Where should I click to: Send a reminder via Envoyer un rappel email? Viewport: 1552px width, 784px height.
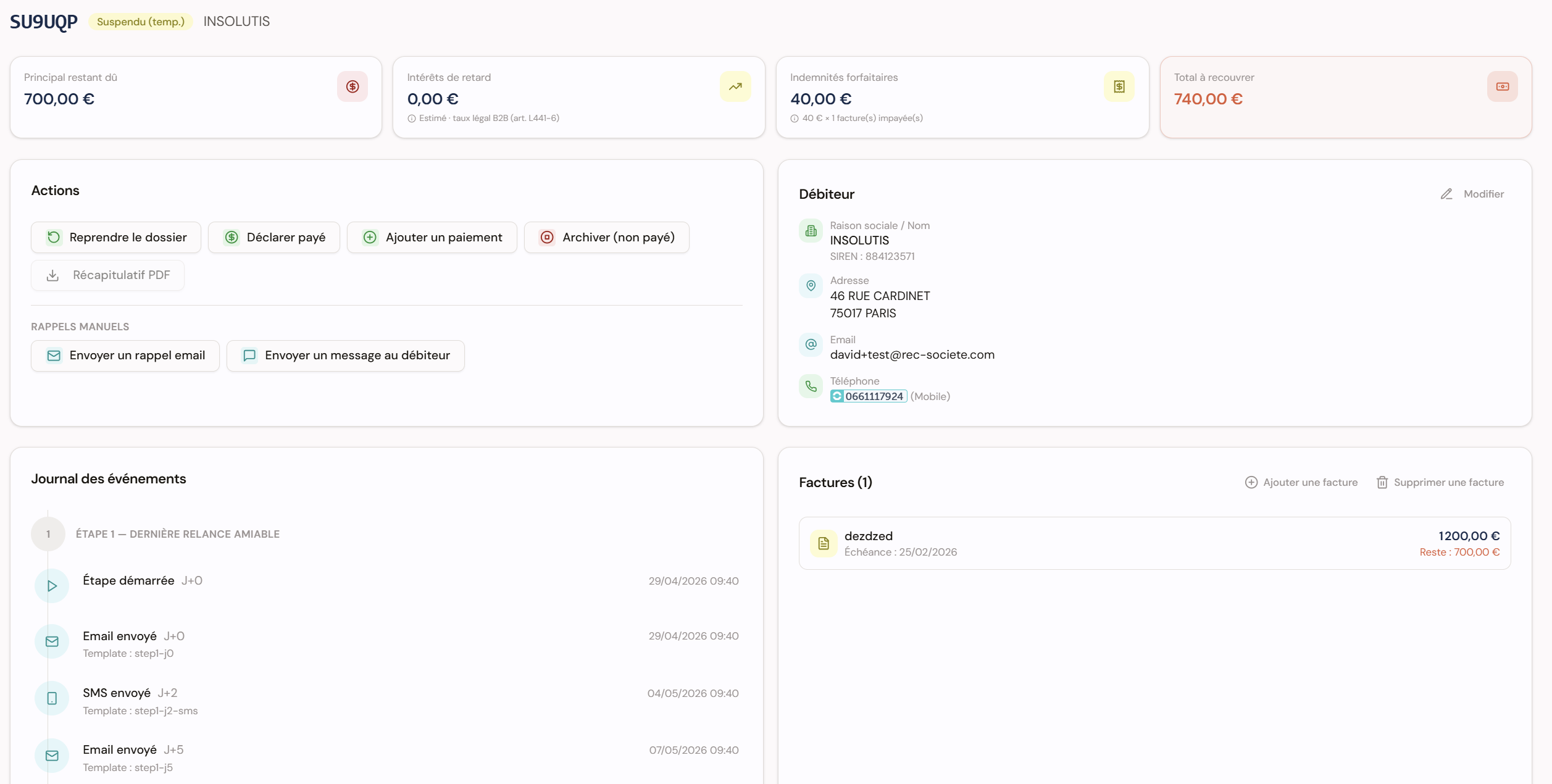[125, 356]
